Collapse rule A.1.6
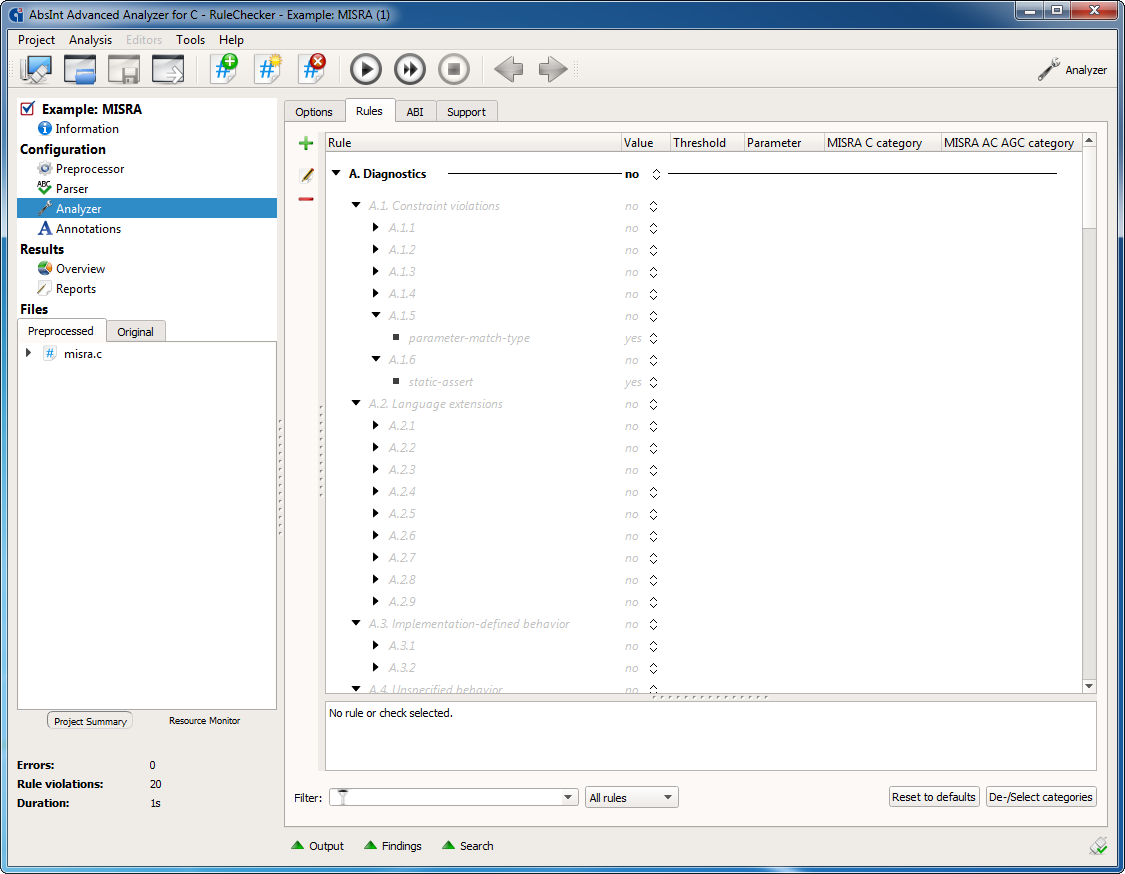 [x=376, y=359]
